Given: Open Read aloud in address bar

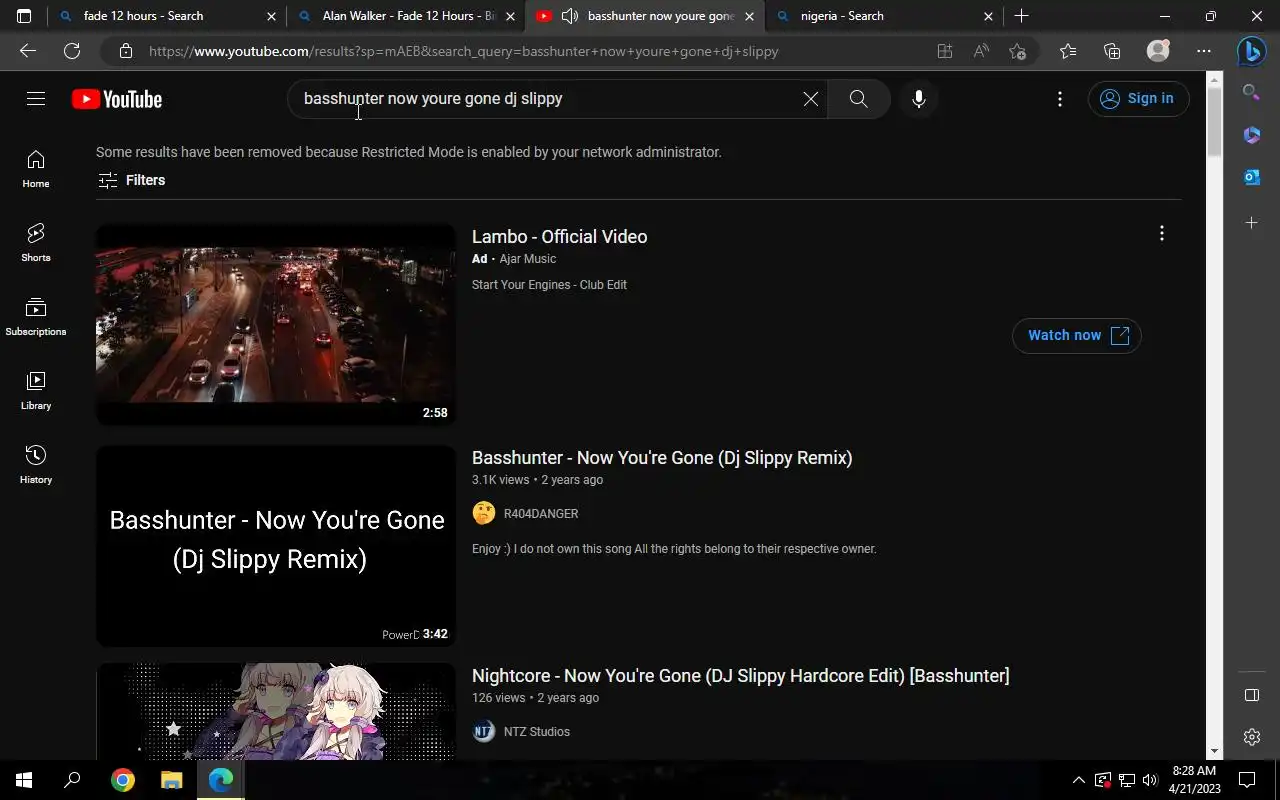Looking at the screenshot, I should 981,51.
